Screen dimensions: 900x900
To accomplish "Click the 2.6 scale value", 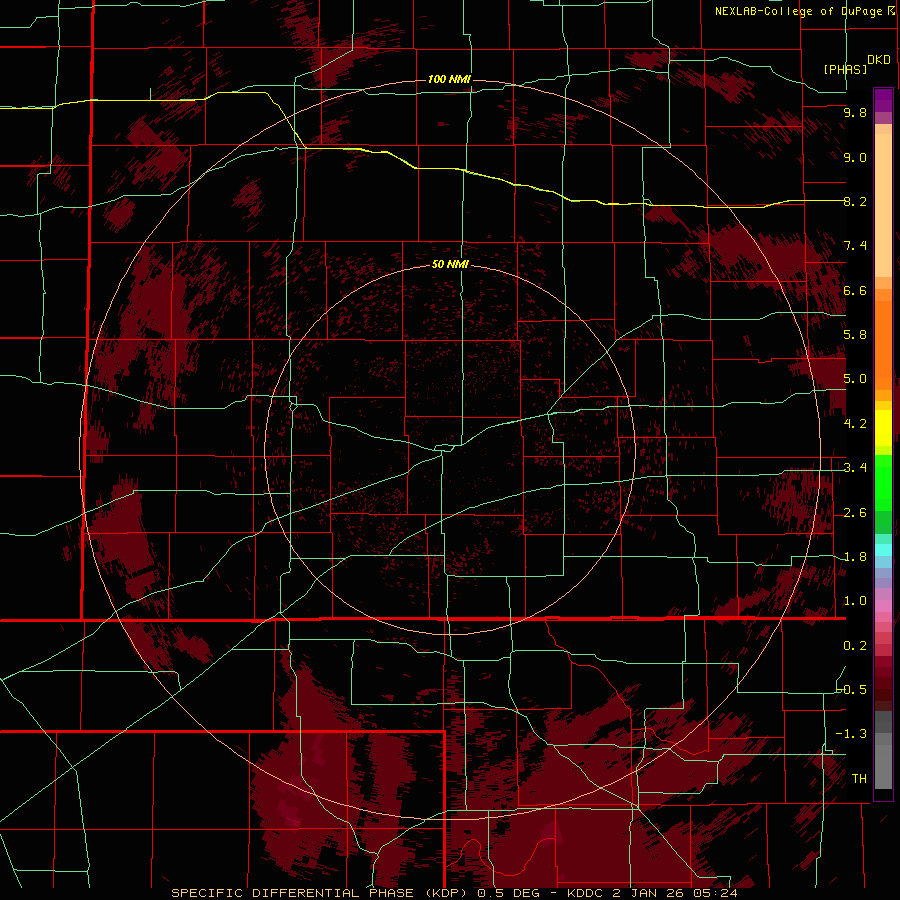I will [x=855, y=513].
